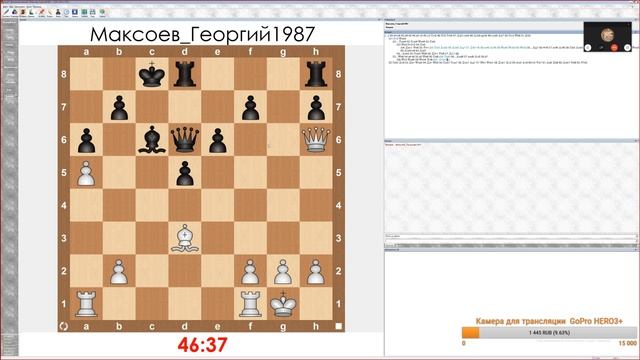This screenshot has height=360, width=640.
Task: Click the green grid icon in the toolbar
Action: (84, 12)
